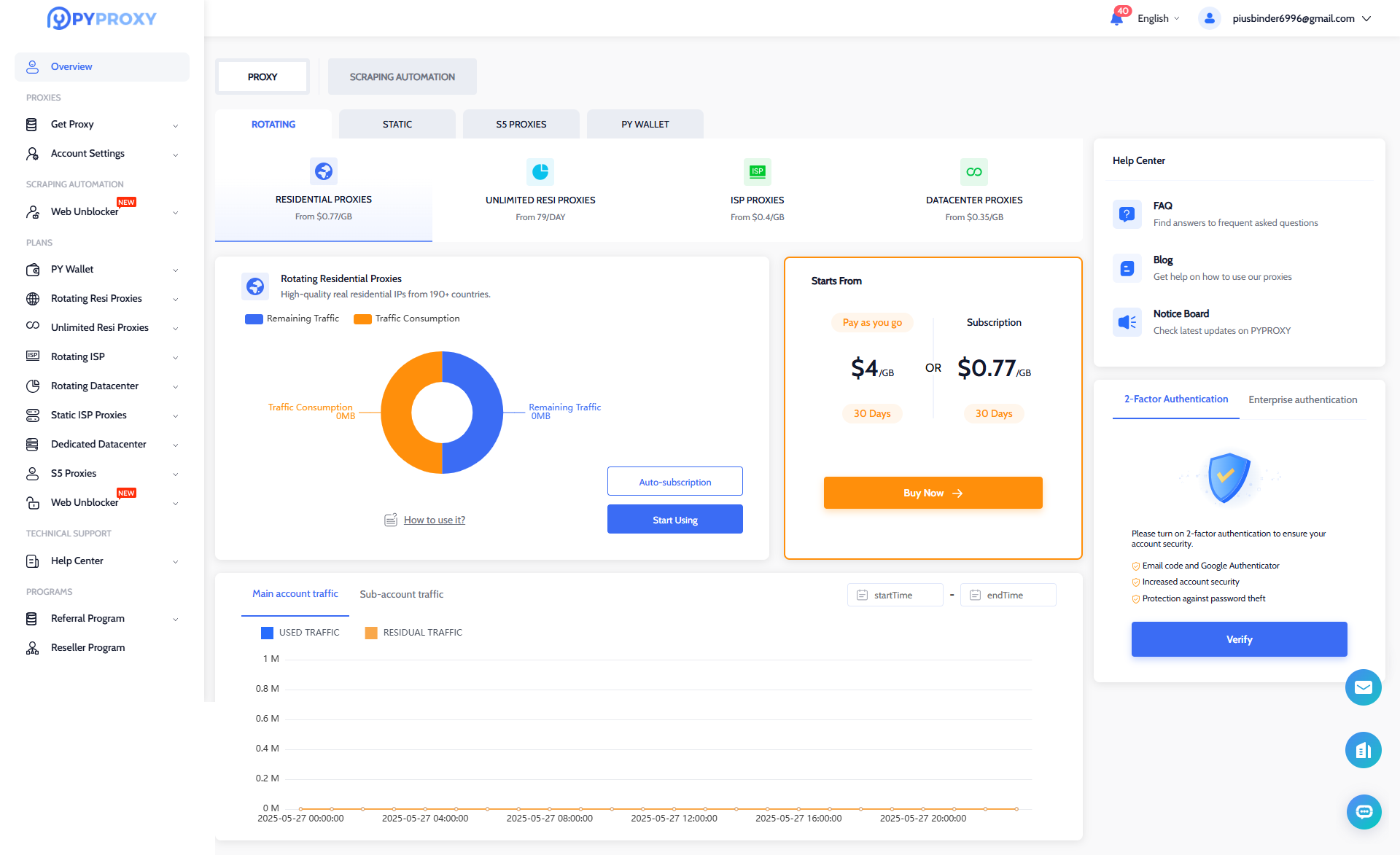Open the email support floating icon
This screenshot has width=1400, height=855.
click(x=1363, y=687)
